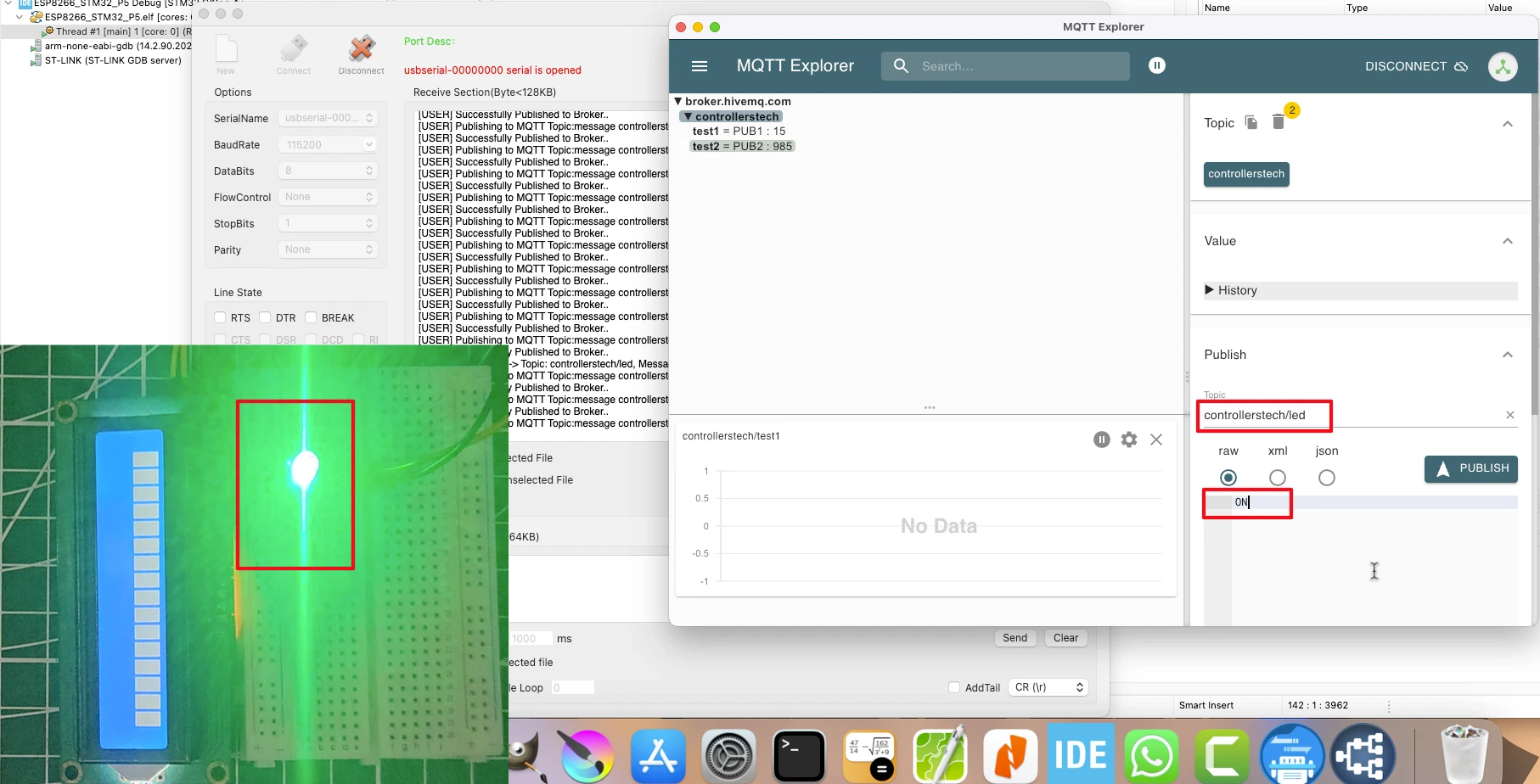The height and width of the screenshot is (784, 1540).
Task: Select the xml payload format
Action: [1278, 478]
